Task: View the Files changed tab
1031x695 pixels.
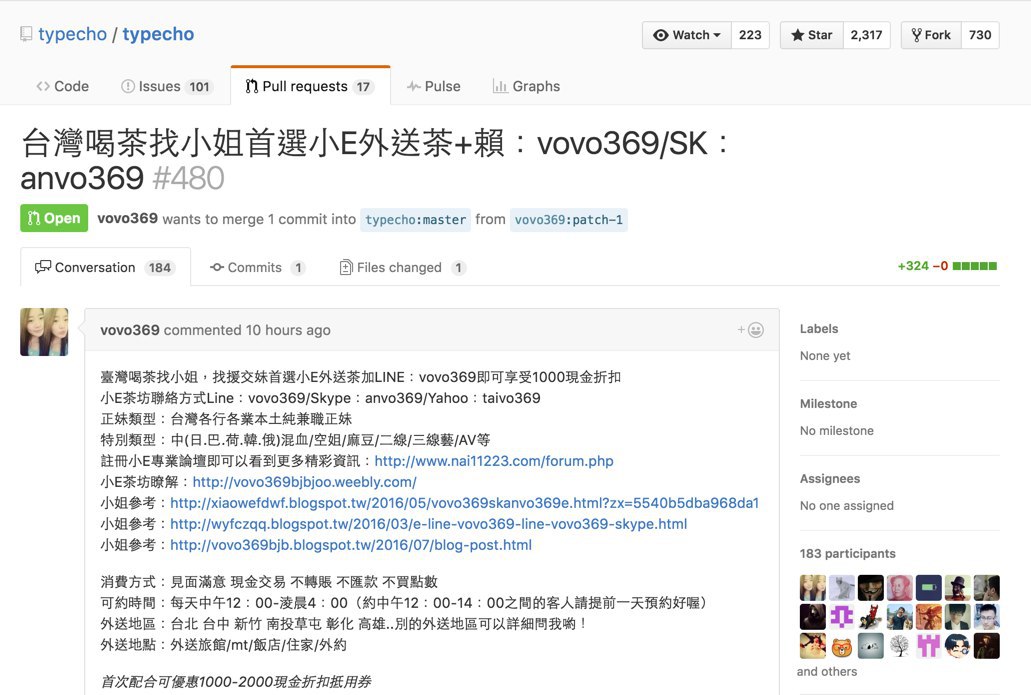Action: coord(402,267)
